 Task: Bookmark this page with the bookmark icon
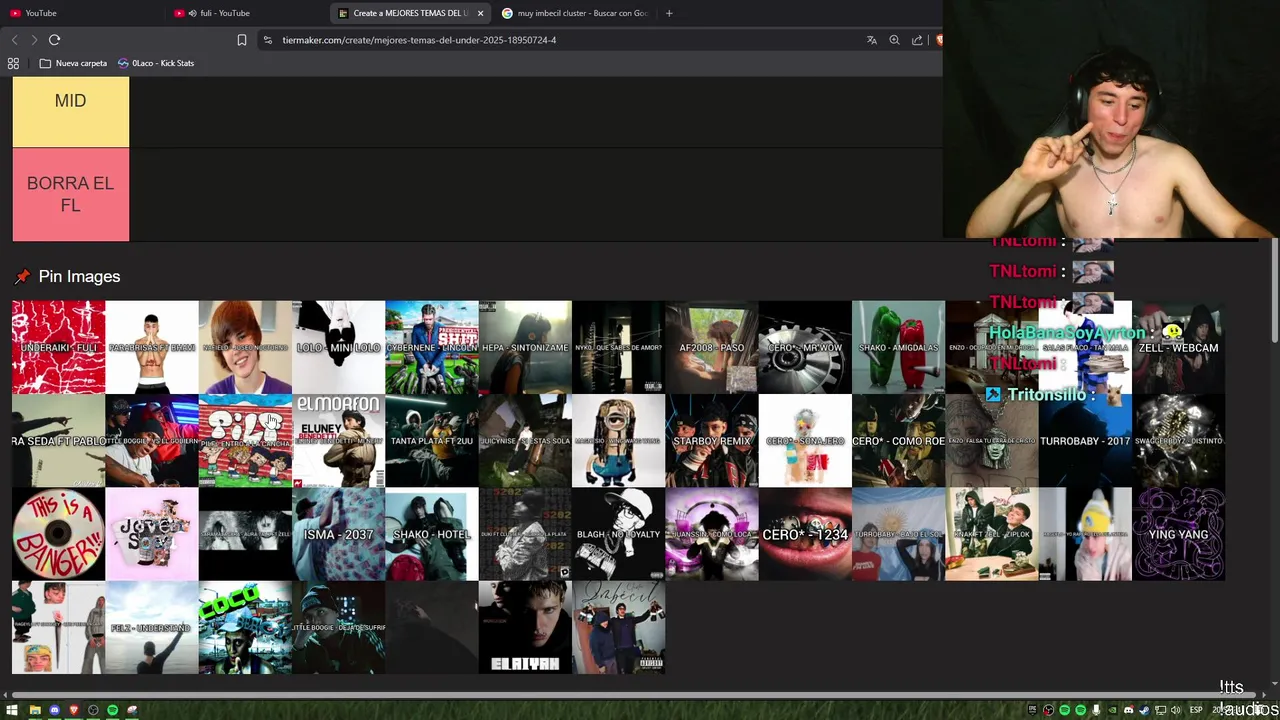click(x=241, y=40)
